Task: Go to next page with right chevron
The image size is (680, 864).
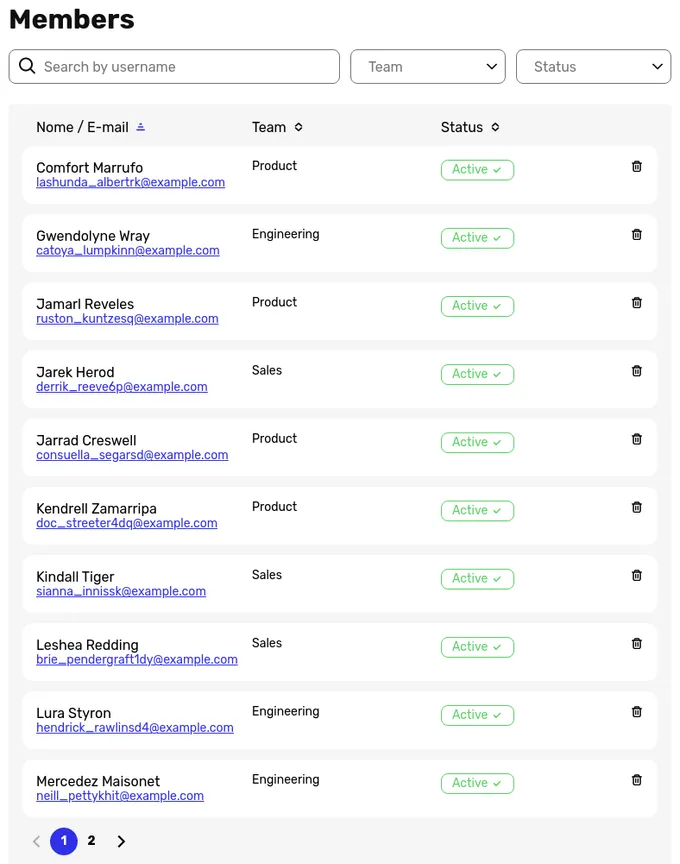Action: [121, 841]
